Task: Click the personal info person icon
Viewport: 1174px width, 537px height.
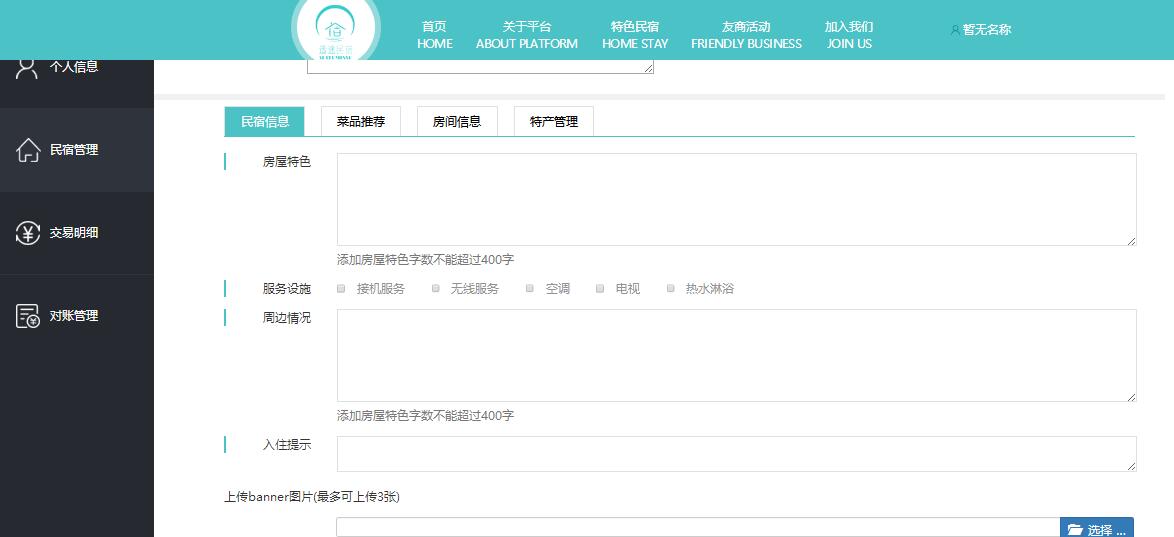Action: pyautogui.click(x=27, y=67)
